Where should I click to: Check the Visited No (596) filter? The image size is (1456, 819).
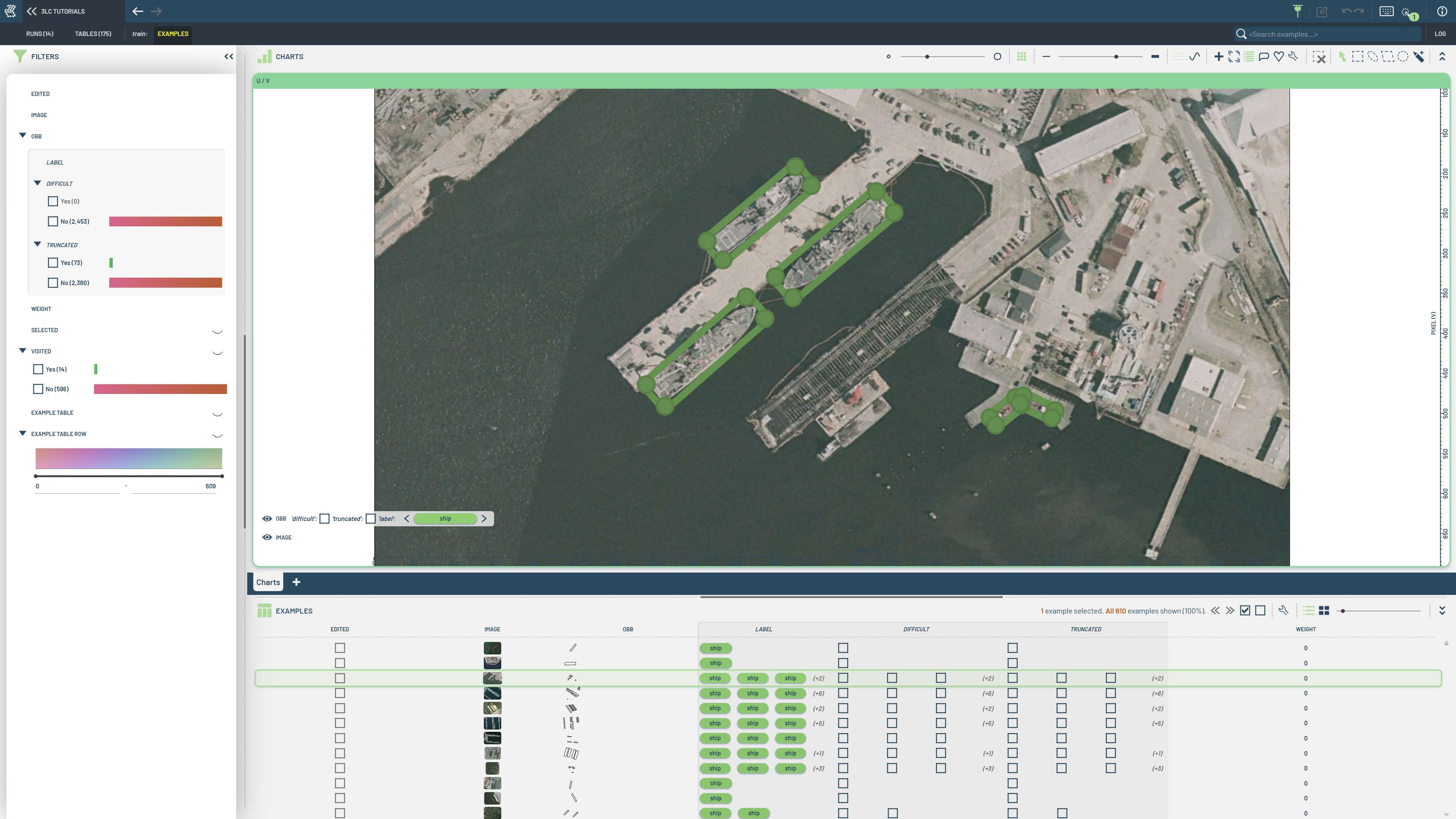click(38, 389)
